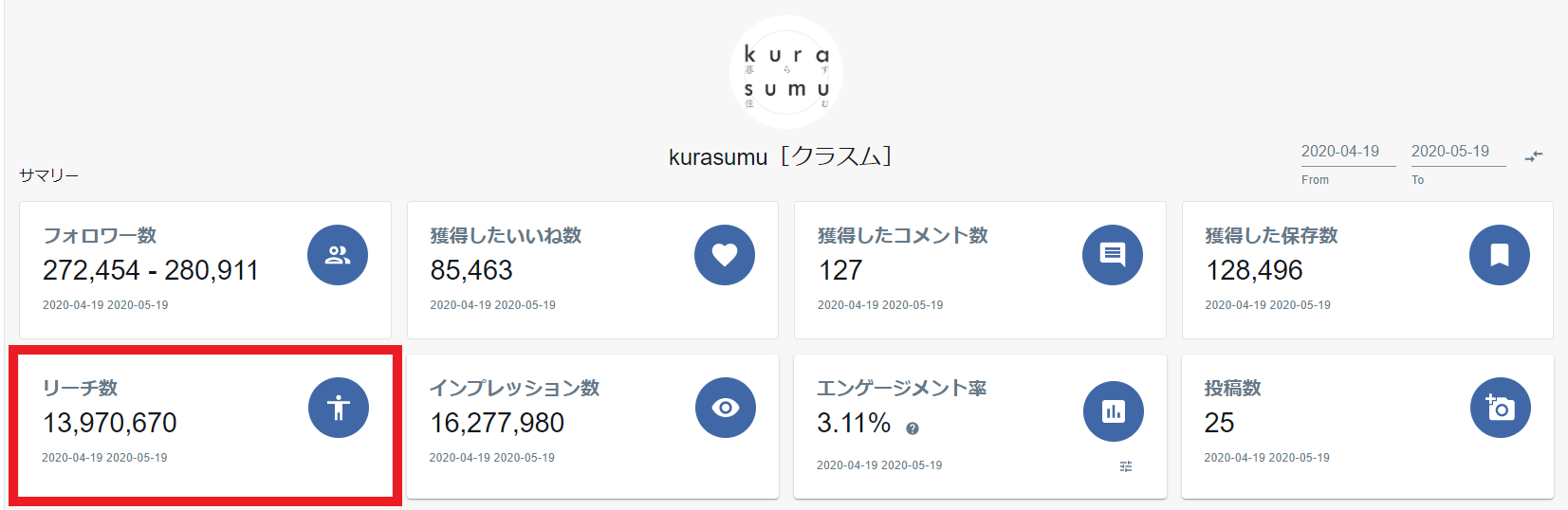Click the インプレッション数 value 16,277,980

pyautogui.click(x=497, y=423)
